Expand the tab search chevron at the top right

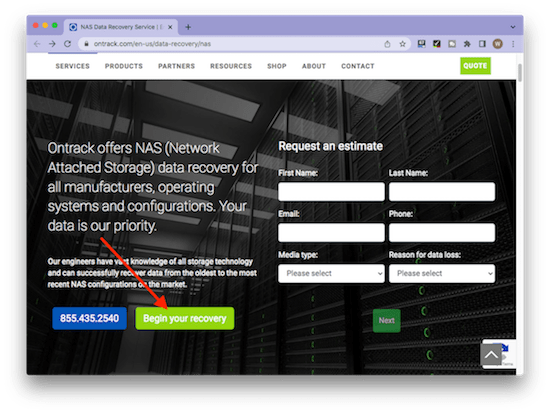(x=513, y=27)
